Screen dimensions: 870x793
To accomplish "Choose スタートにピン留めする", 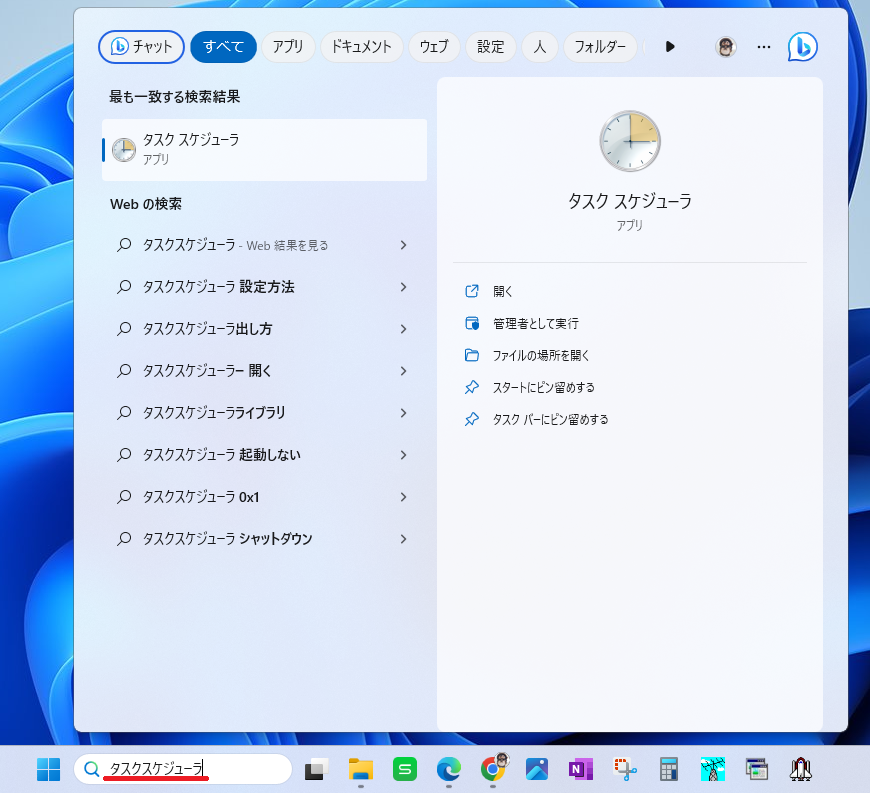I will (544, 387).
